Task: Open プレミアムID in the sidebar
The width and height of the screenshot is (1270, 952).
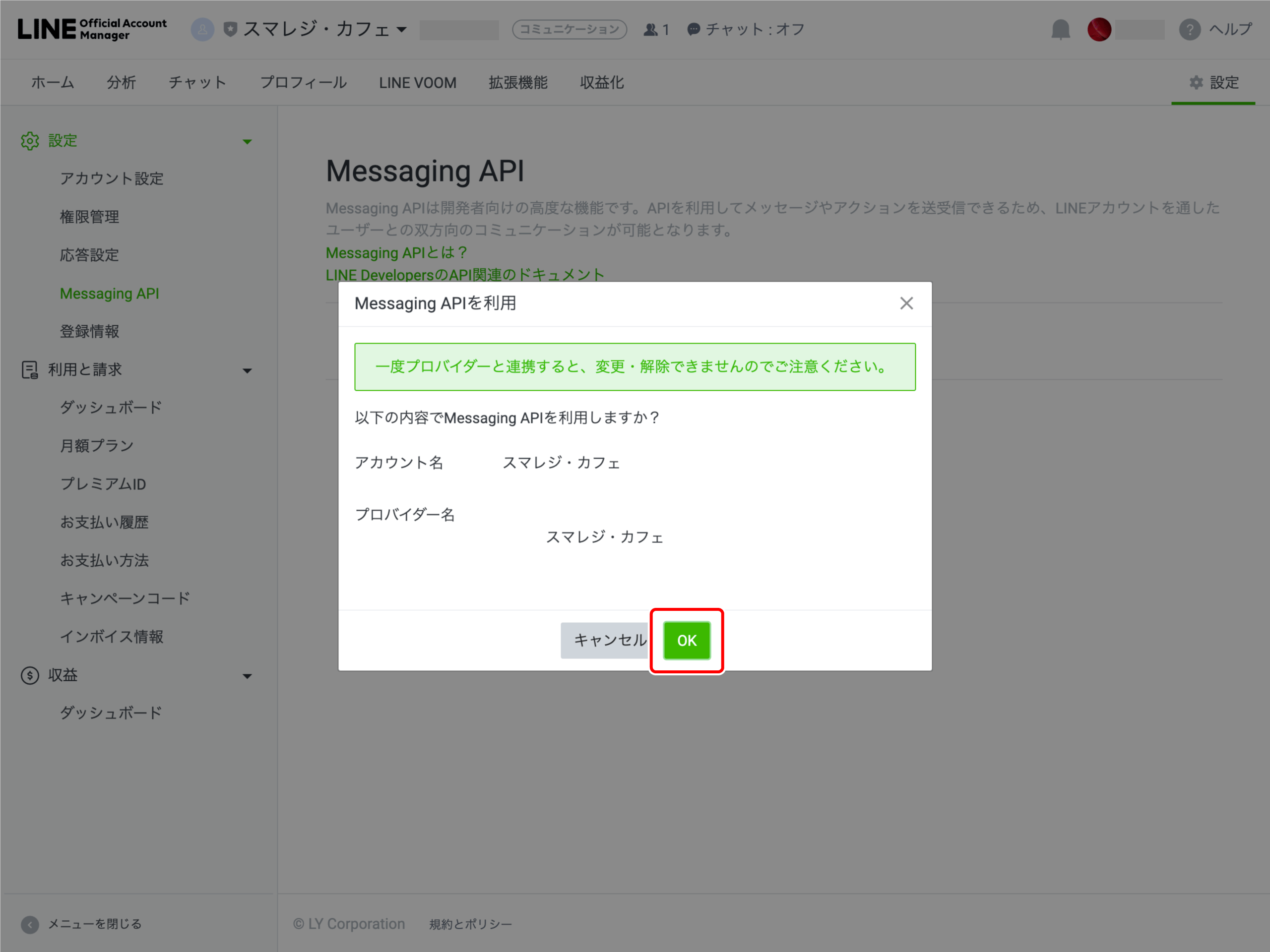Action: click(103, 484)
